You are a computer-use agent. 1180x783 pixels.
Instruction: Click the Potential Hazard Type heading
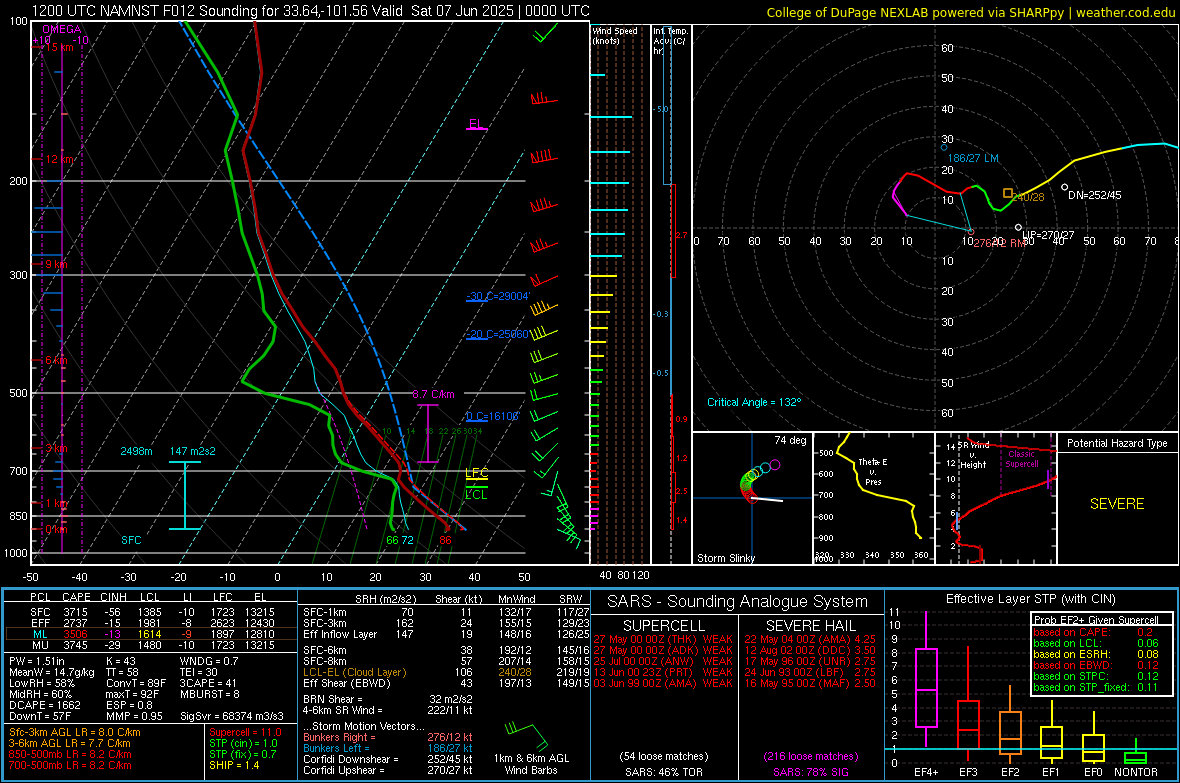(1118, 443)
